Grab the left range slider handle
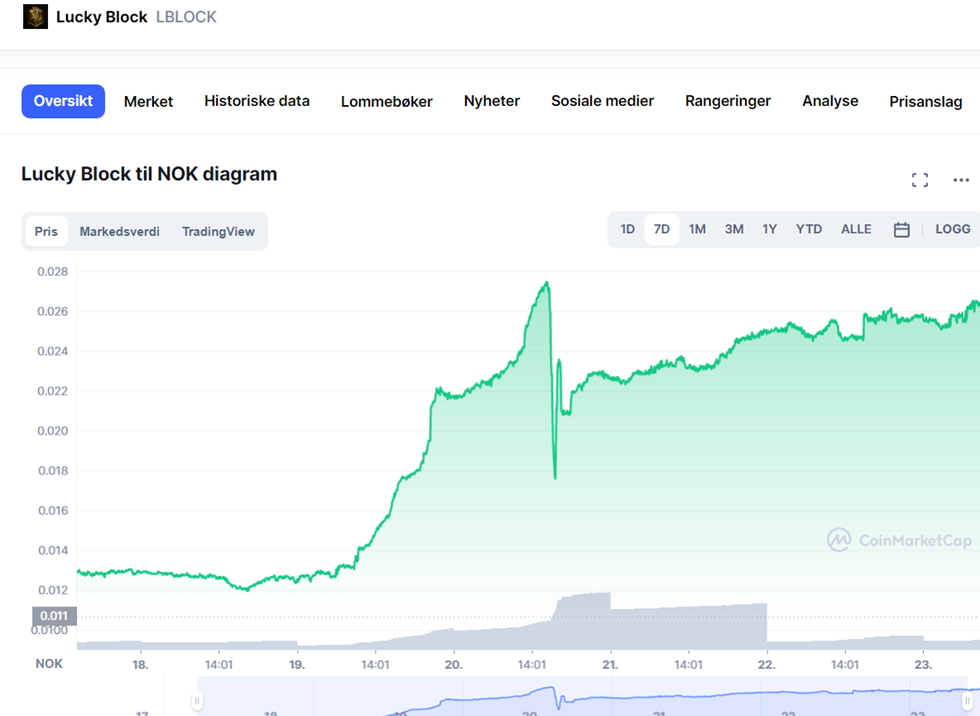The width and height of the screenshot is (980, 716). coord(197,700)
